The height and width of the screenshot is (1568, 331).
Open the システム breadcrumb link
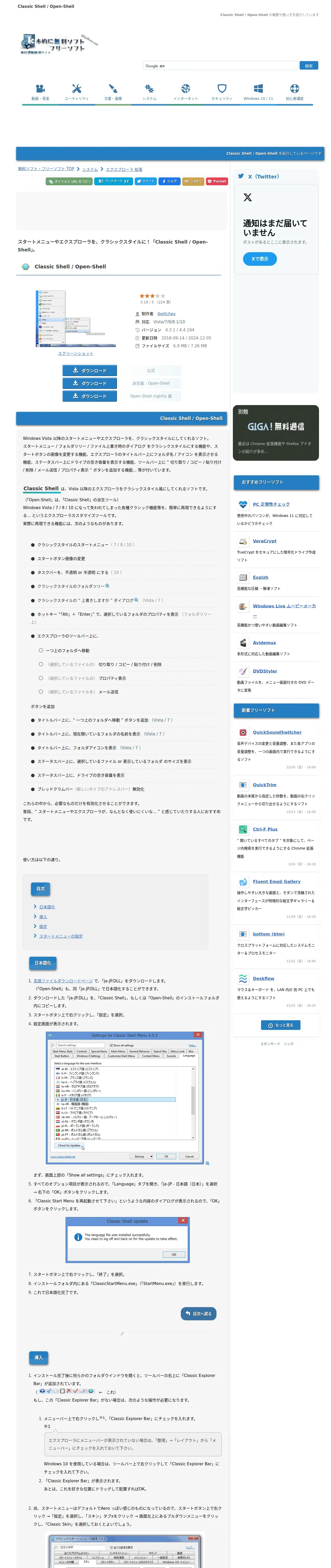90,169
